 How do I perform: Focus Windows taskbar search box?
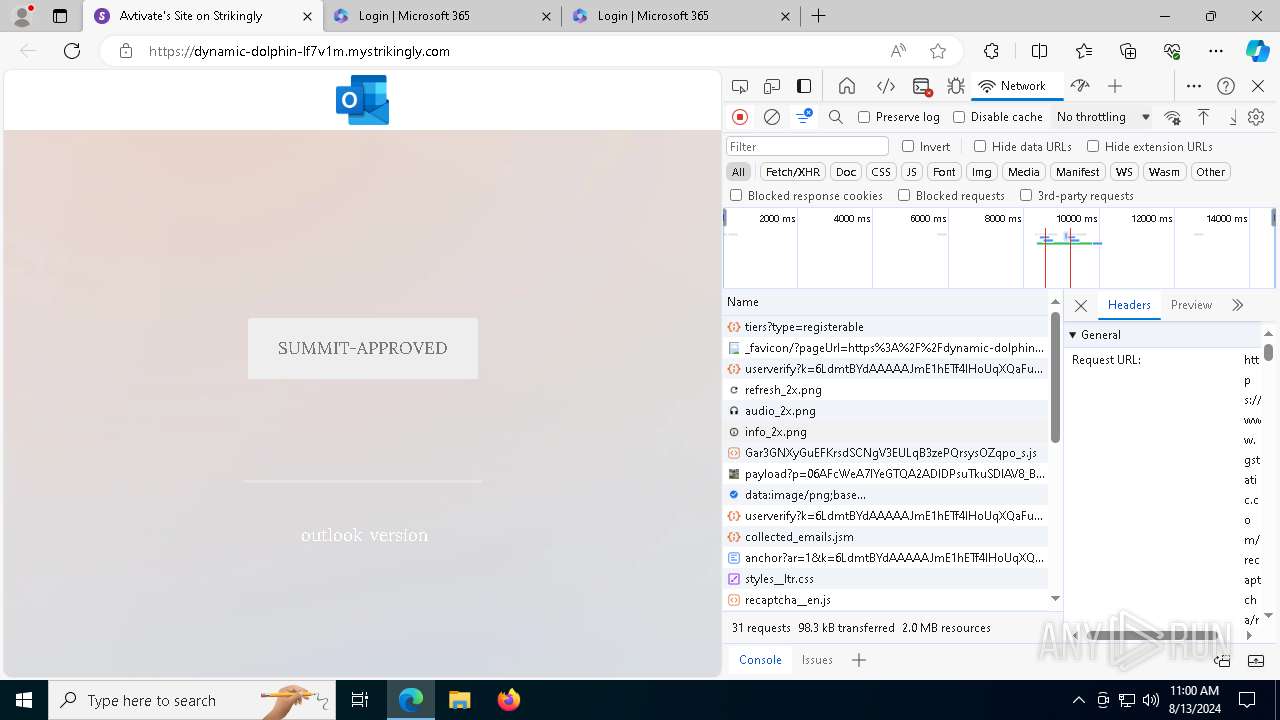pos(192,700)
